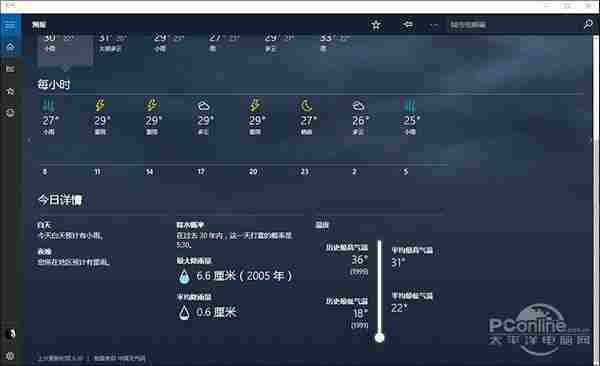Image resolution: width=600 pixels, height=366 pixels.
Task: Open the hamburger navigation menu
Action: click(10, 25)
